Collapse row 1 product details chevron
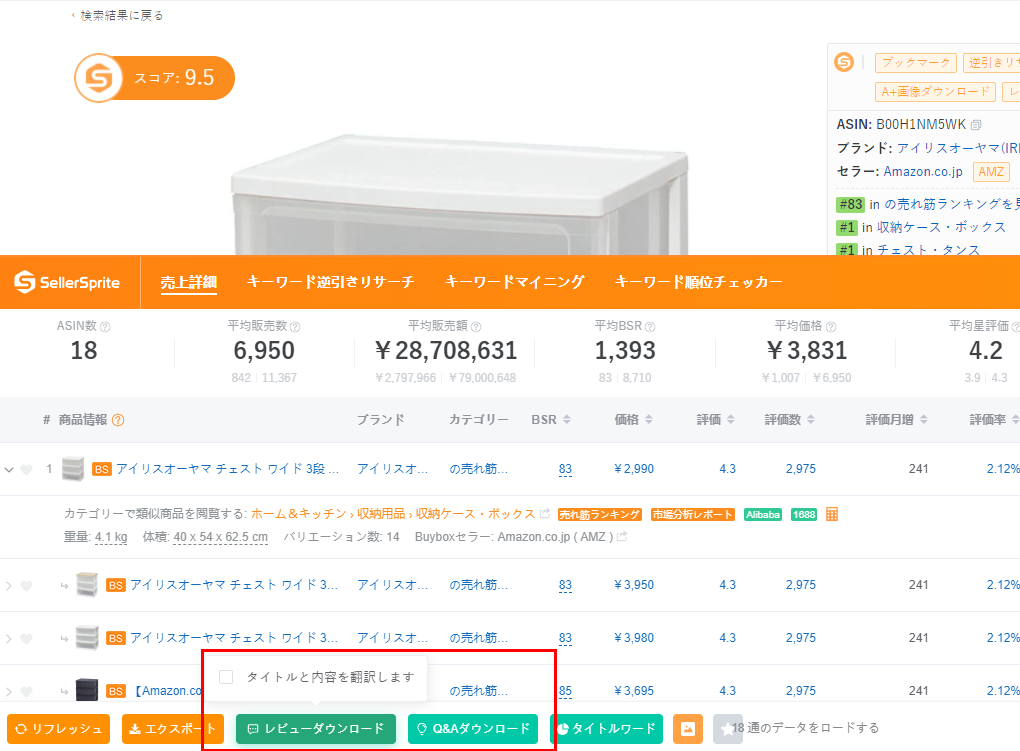Image resolution: width=1020 pixels, height=751 pixels. (8, 469)
